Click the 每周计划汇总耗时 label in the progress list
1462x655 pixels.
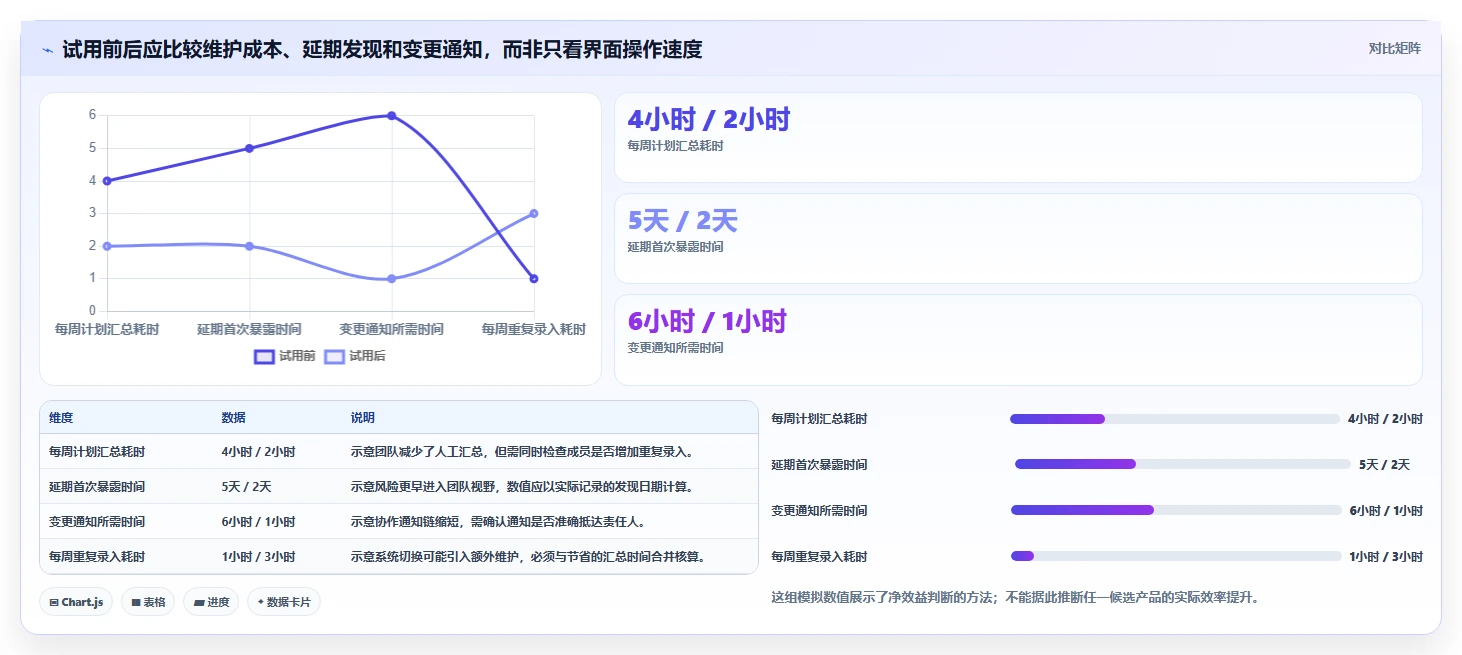[x=820, y=419]
